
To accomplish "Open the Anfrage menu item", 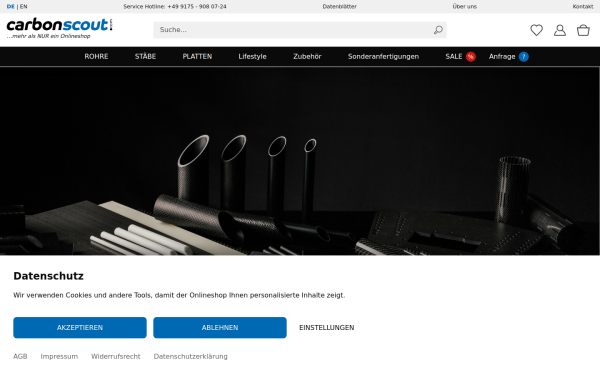I will (502, 57).
